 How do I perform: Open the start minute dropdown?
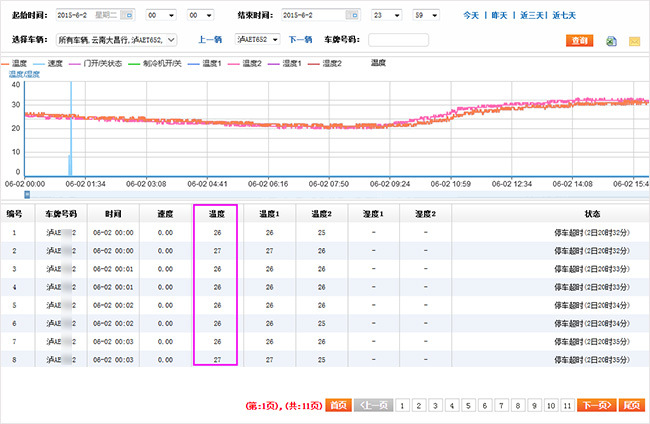(201, 15)
